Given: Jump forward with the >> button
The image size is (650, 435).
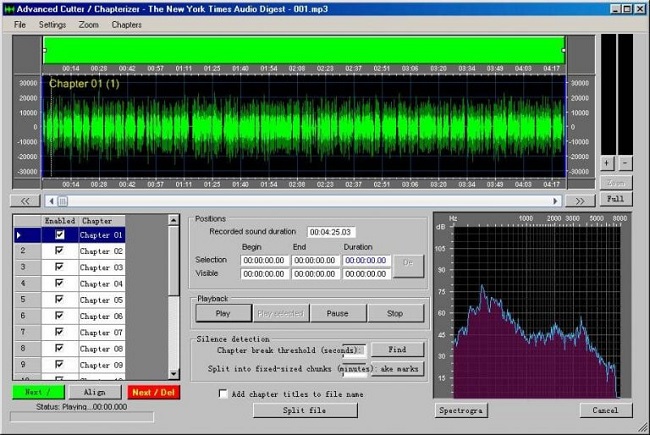Looking at the screenshot, I should coord(580,201).
